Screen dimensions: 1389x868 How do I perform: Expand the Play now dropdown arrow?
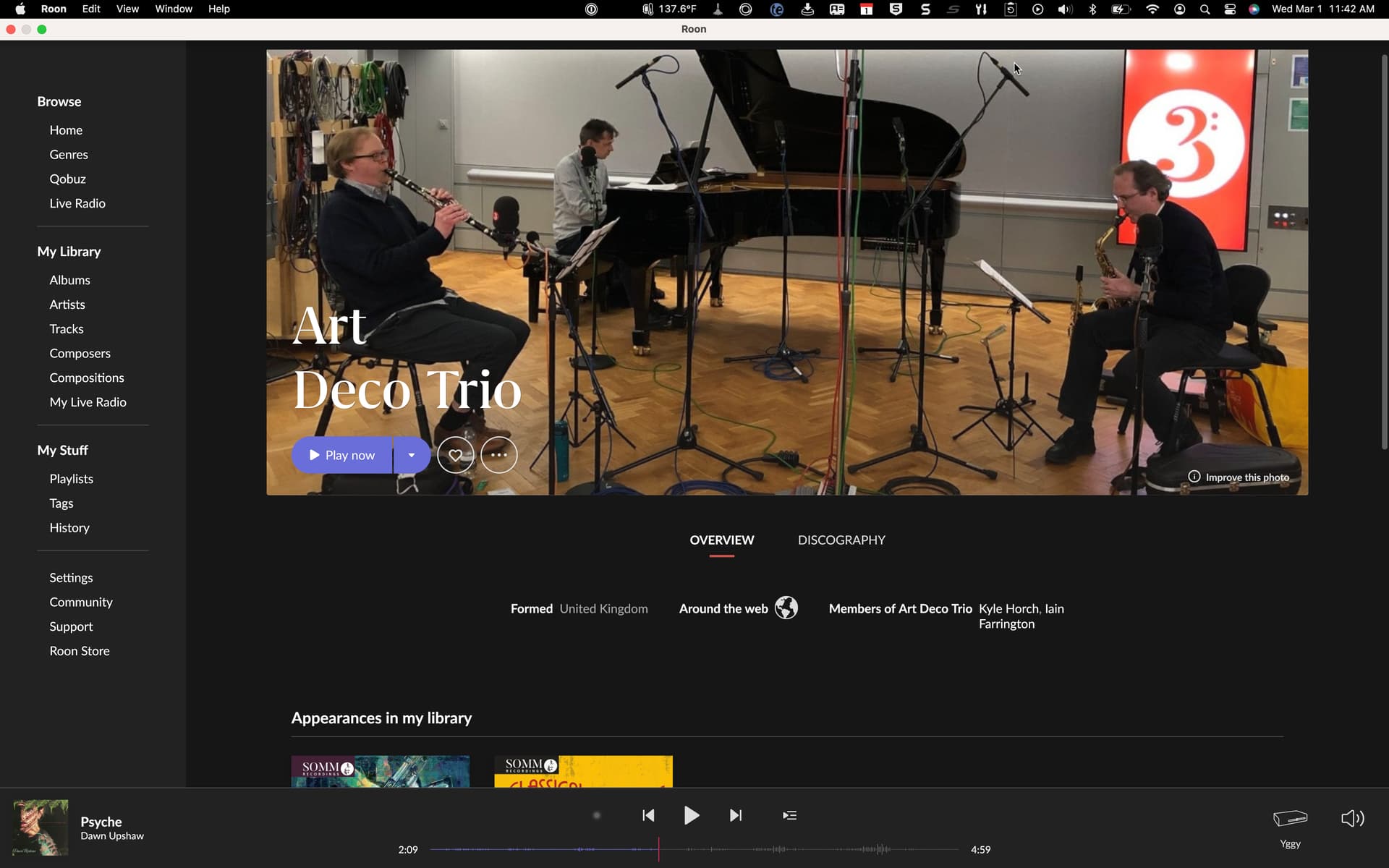click(x=411, y=455)
